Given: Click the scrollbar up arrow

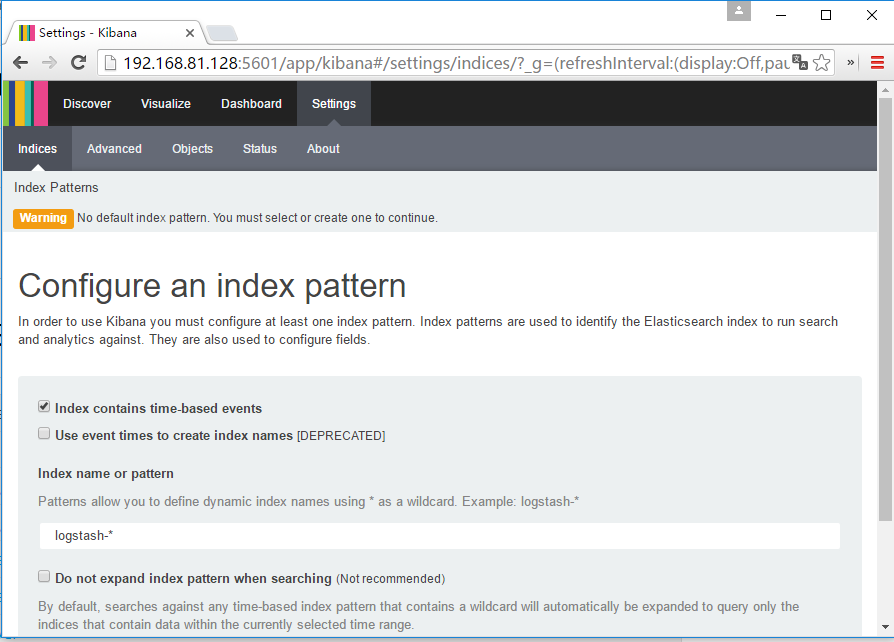Looking at the screenshot, I should coord(885,90).
